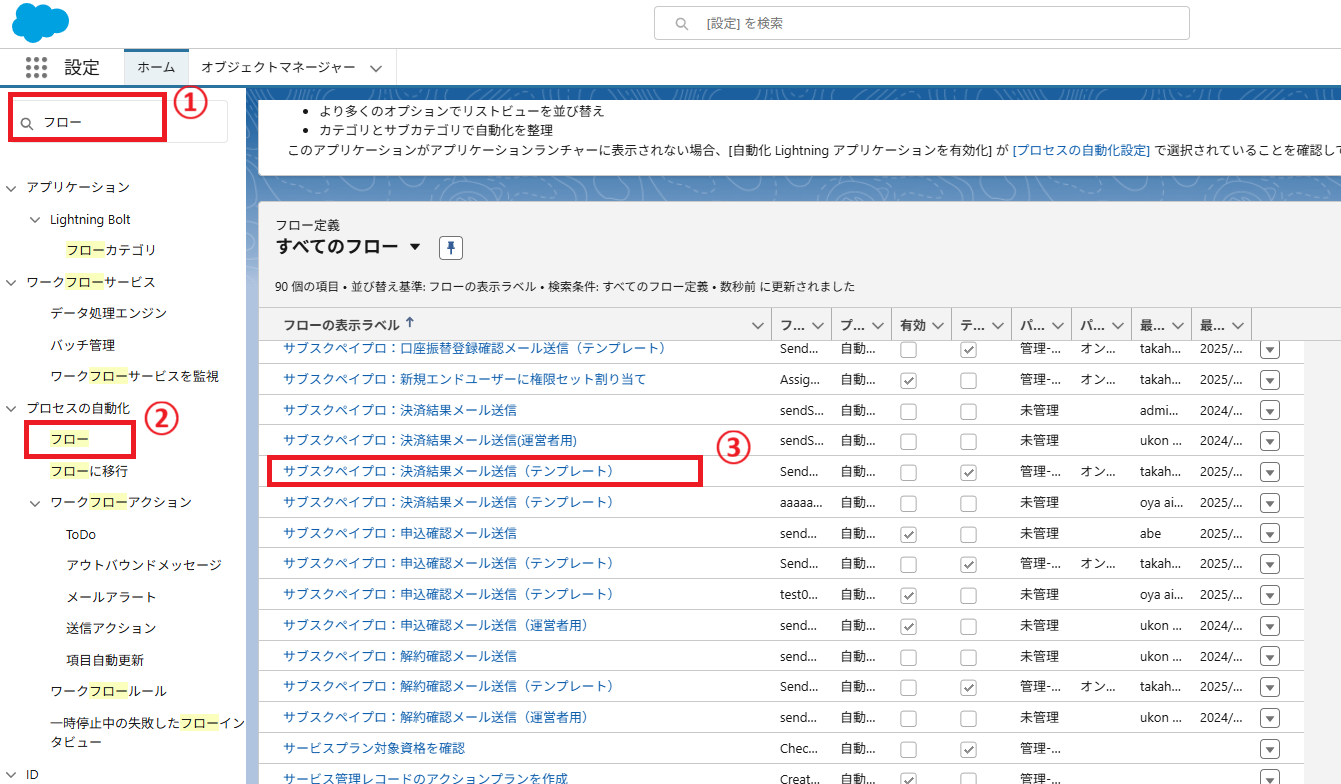Open the プロセスの自動化設定 link
This screenshot has height=784, width=1341.
(1081, 150)
